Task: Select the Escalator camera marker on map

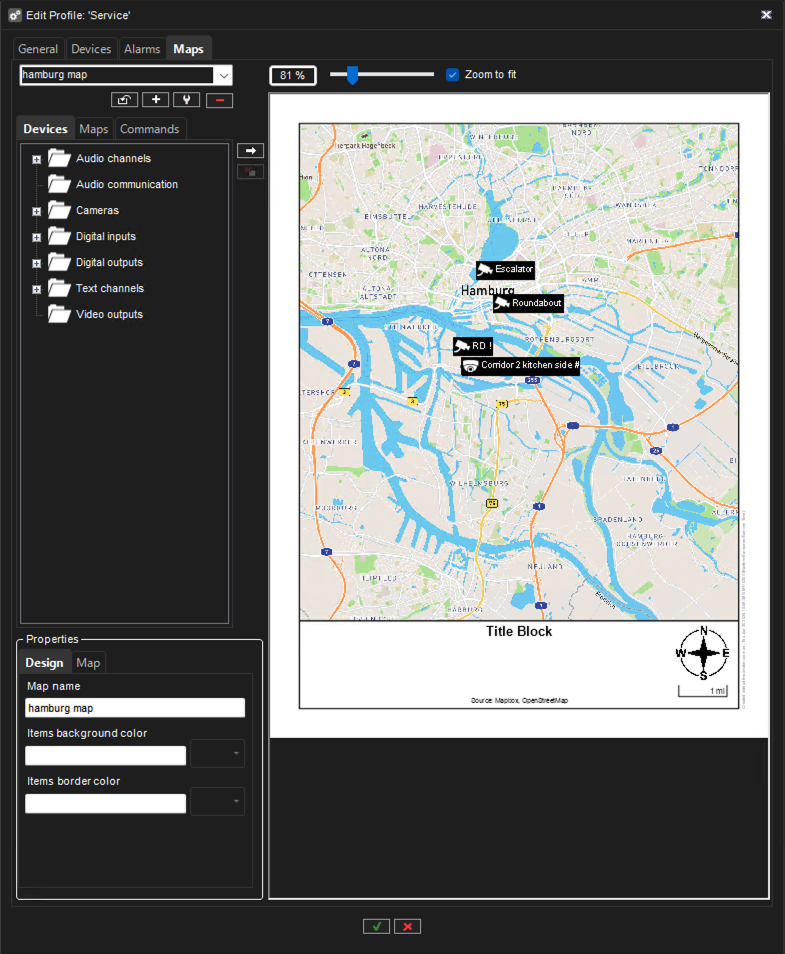Action: (x=505, y=270)
